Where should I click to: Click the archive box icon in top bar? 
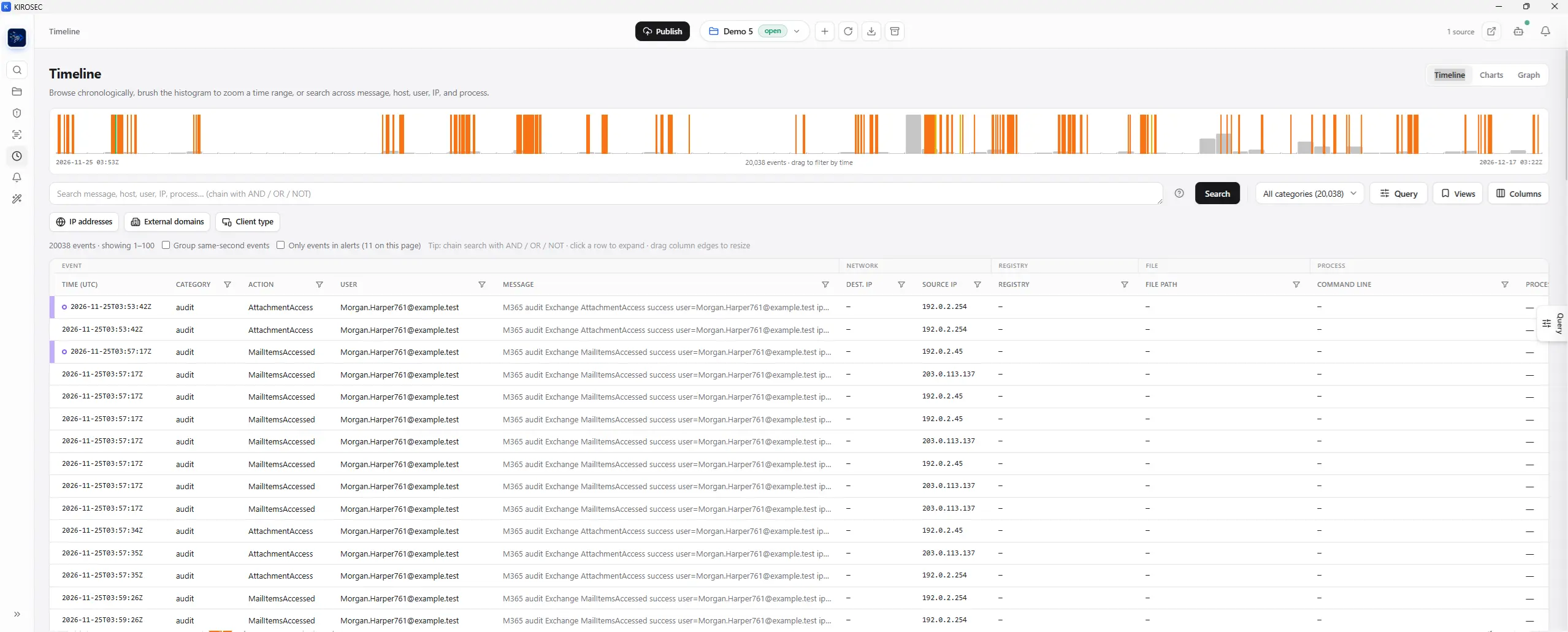pyautogui.click(x=895, y=31)
